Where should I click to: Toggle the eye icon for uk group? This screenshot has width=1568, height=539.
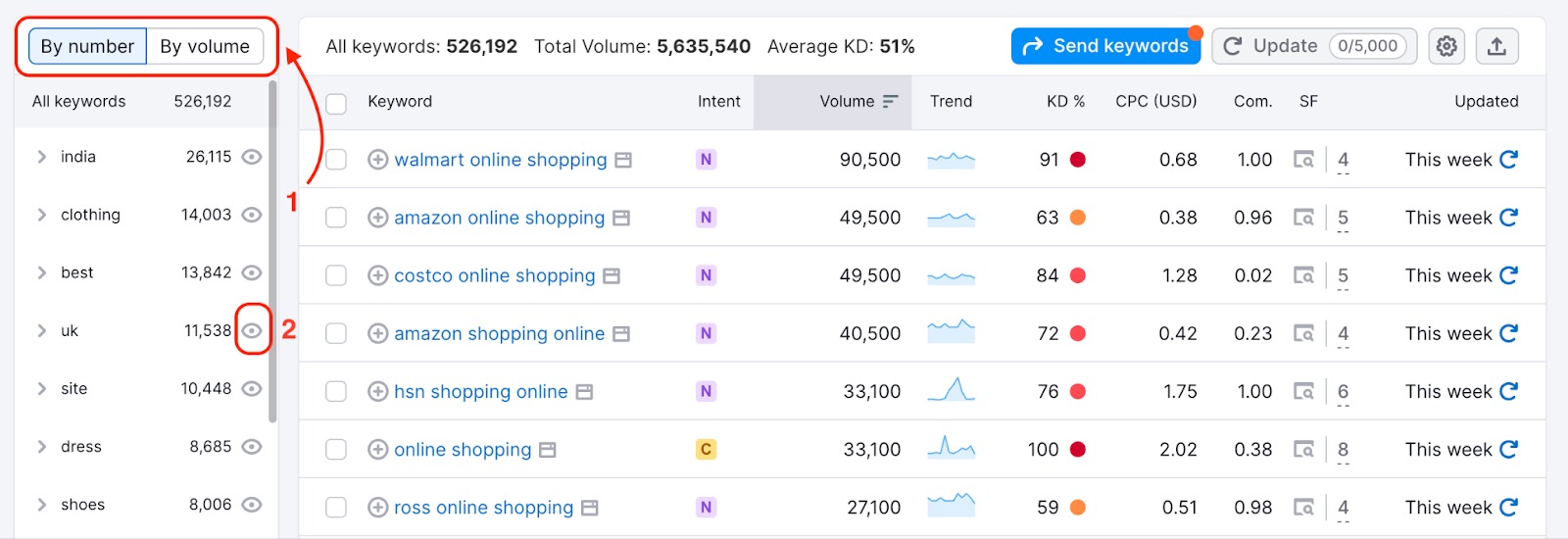[x=252, y=331]
